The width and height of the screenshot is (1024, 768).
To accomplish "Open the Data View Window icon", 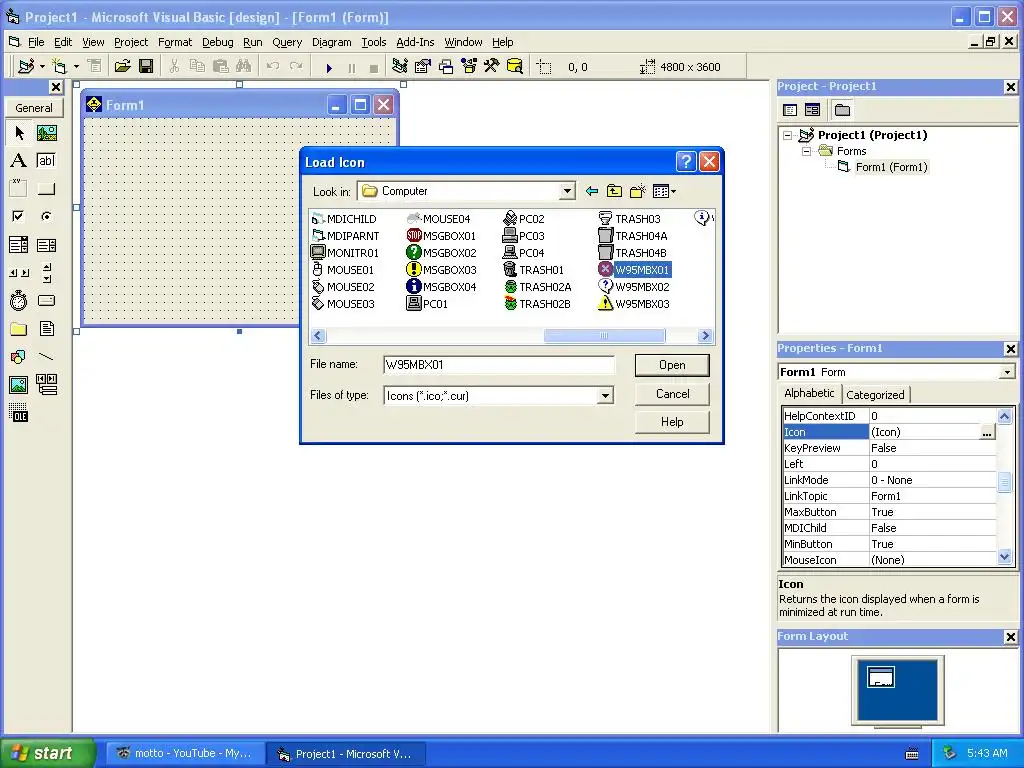I will [515, 67].
